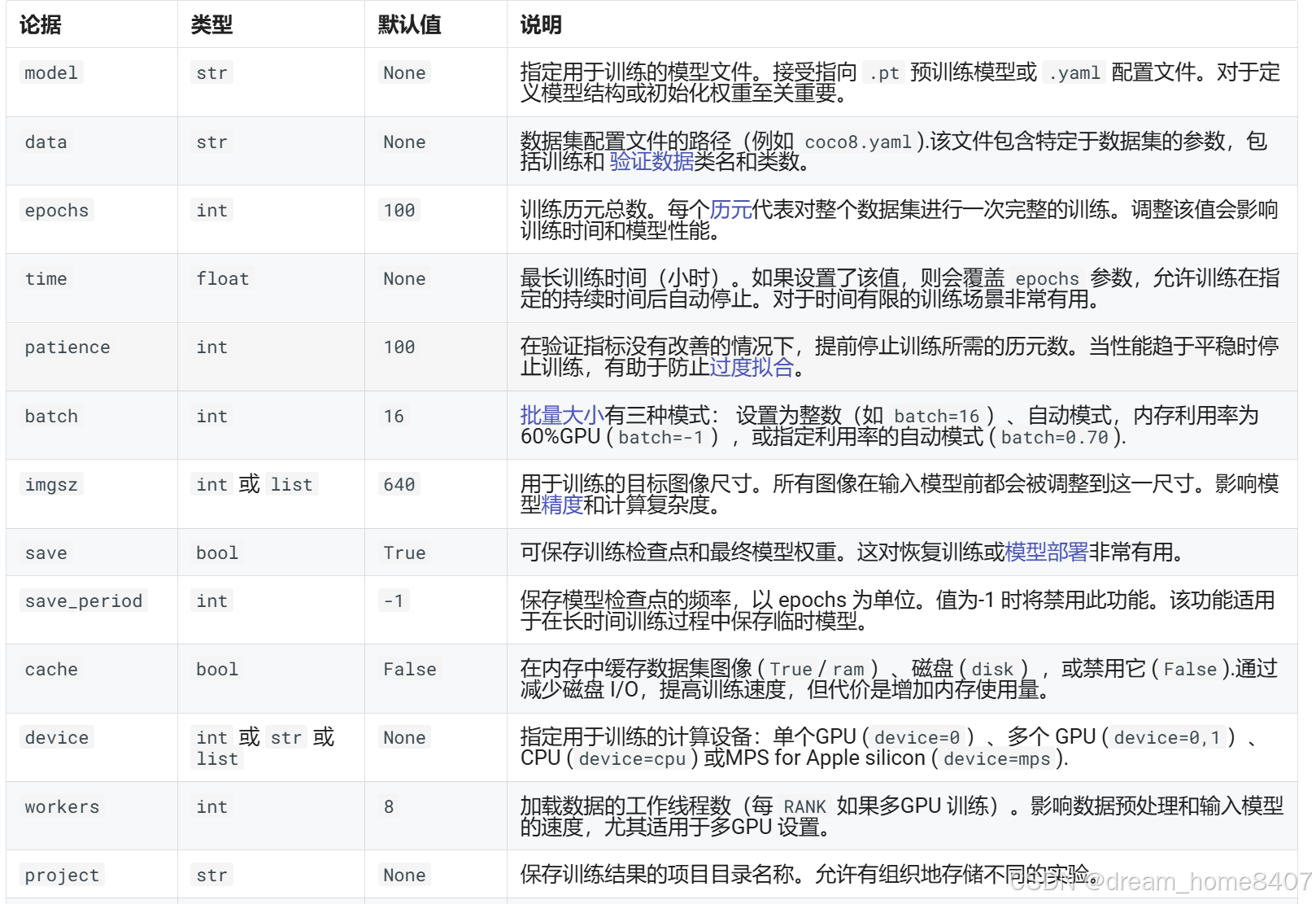This screenshot has height=904, width=1316.
Task: Click the None default in time row
Action: [x=405, y=279]
